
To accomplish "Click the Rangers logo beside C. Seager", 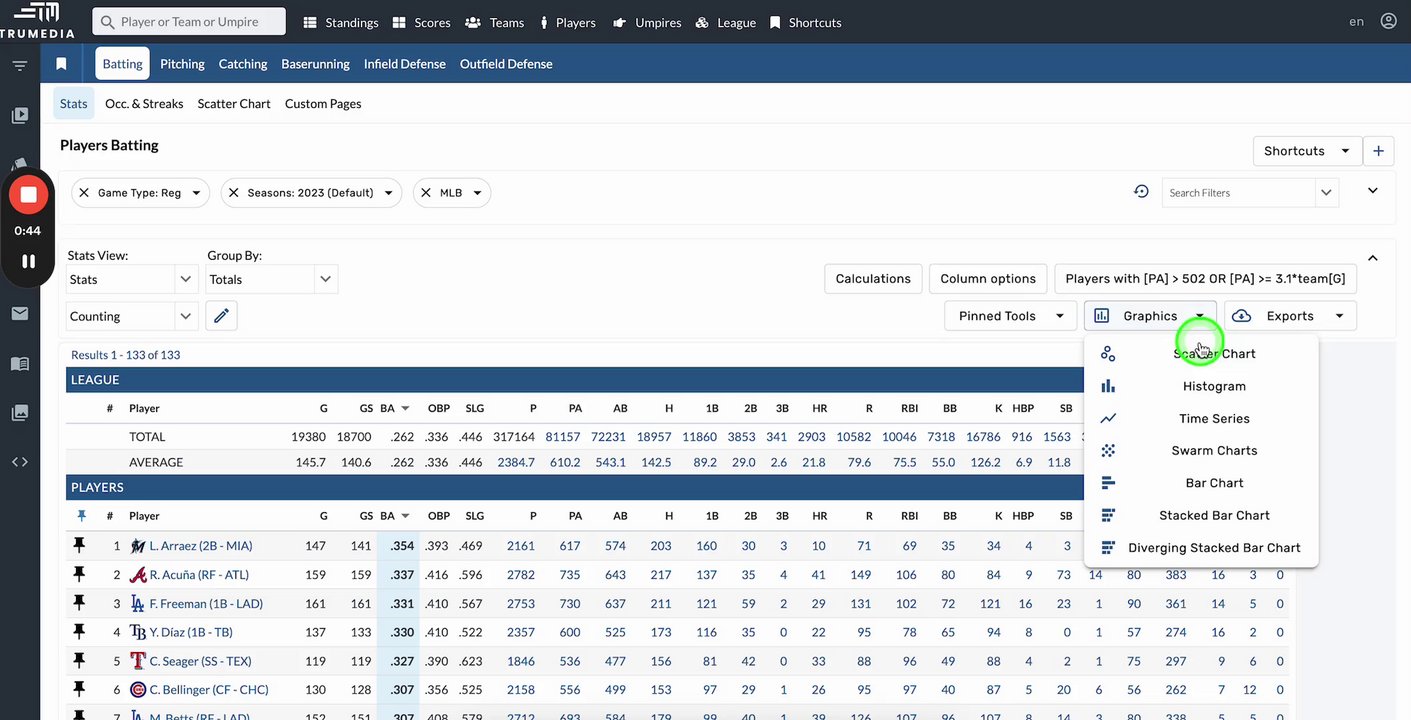I will pyautogui.click(x=138, y=661).
